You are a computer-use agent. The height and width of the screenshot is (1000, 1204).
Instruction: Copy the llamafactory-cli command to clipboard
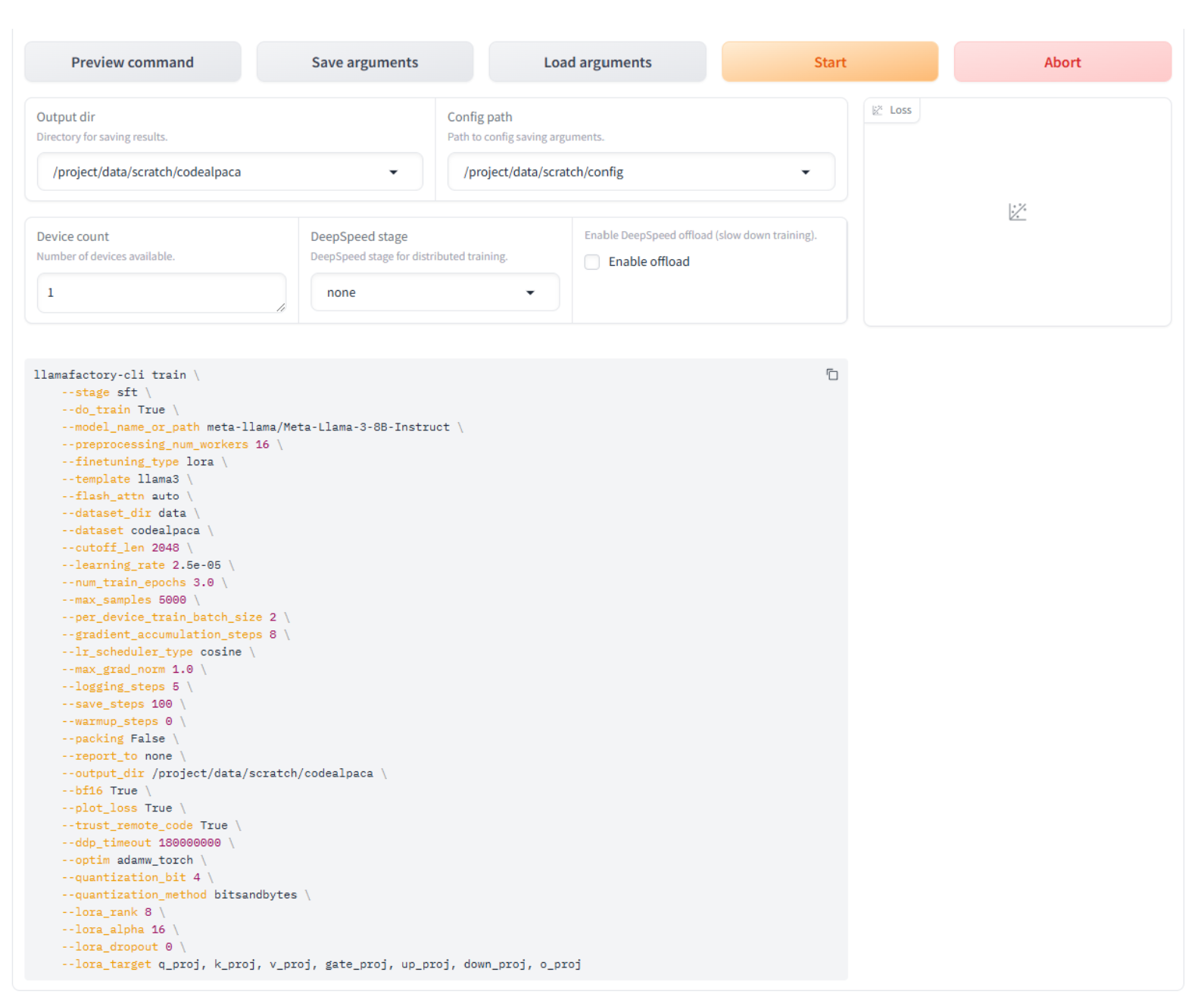[x=831, y=374]
